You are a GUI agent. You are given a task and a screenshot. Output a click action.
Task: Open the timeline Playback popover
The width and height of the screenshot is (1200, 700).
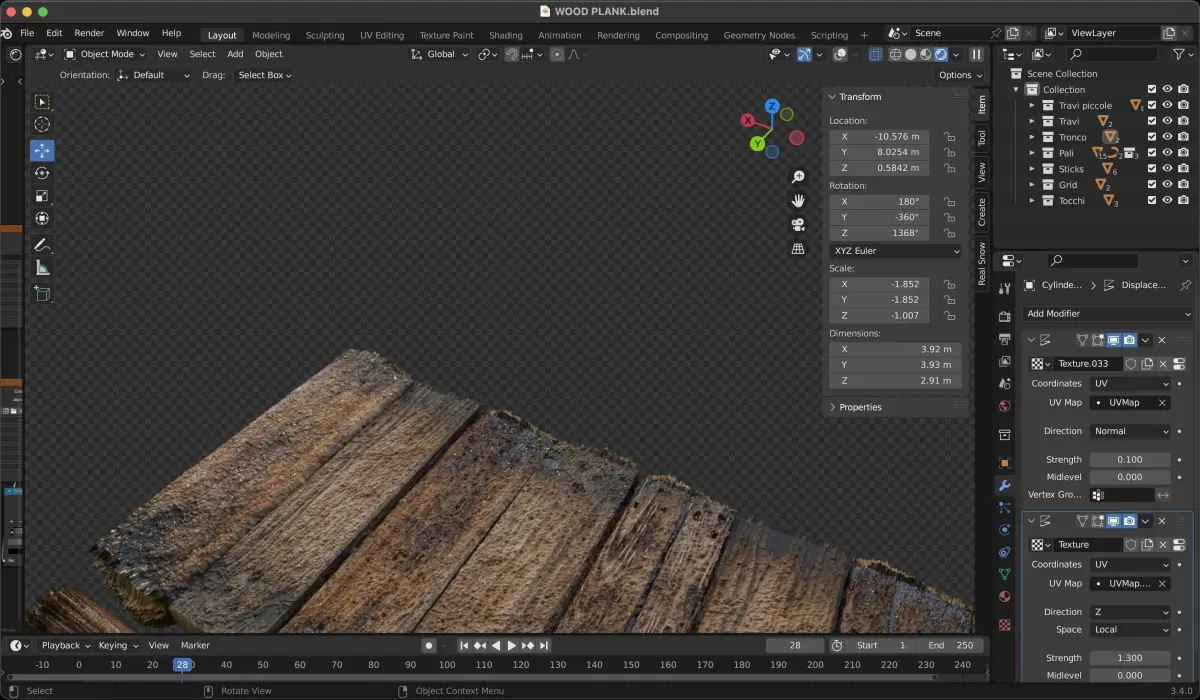66,645
